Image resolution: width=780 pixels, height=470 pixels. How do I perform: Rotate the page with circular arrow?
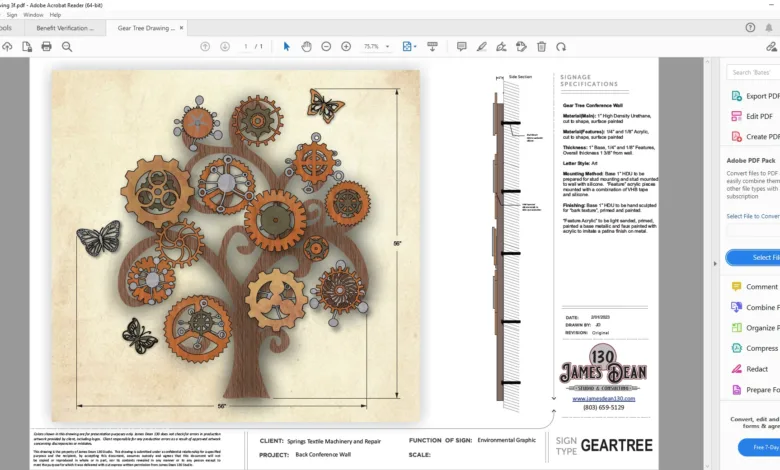point(561,47)
